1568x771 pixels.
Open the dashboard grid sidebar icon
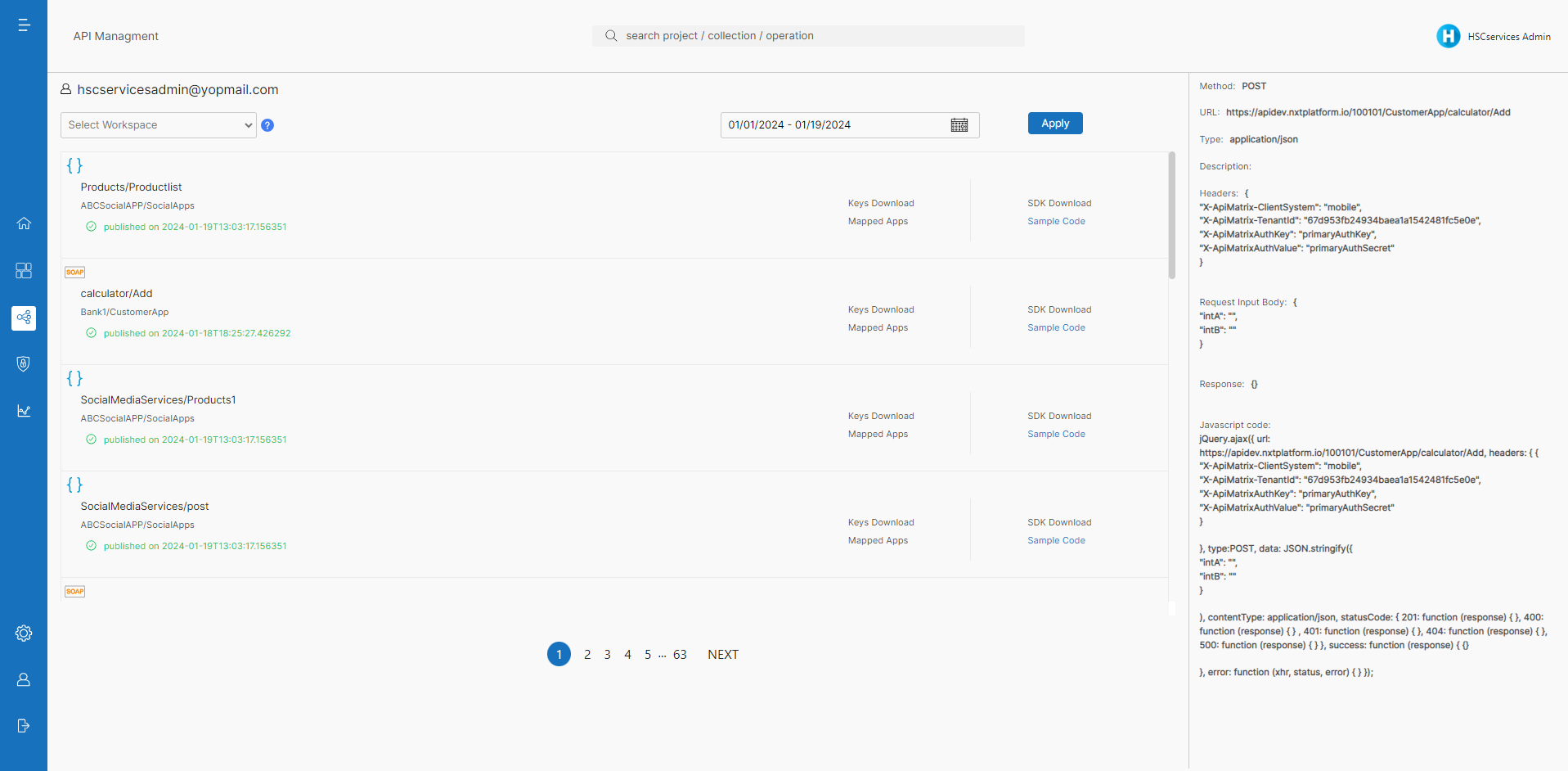(24, 270)
